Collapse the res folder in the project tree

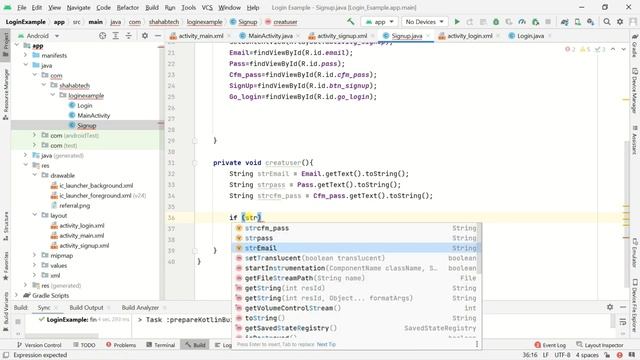pos(25,165)
